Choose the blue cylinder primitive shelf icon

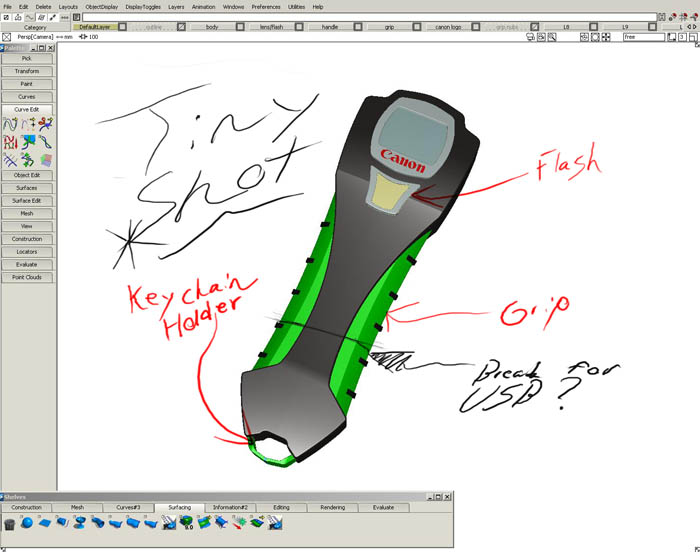62,523
